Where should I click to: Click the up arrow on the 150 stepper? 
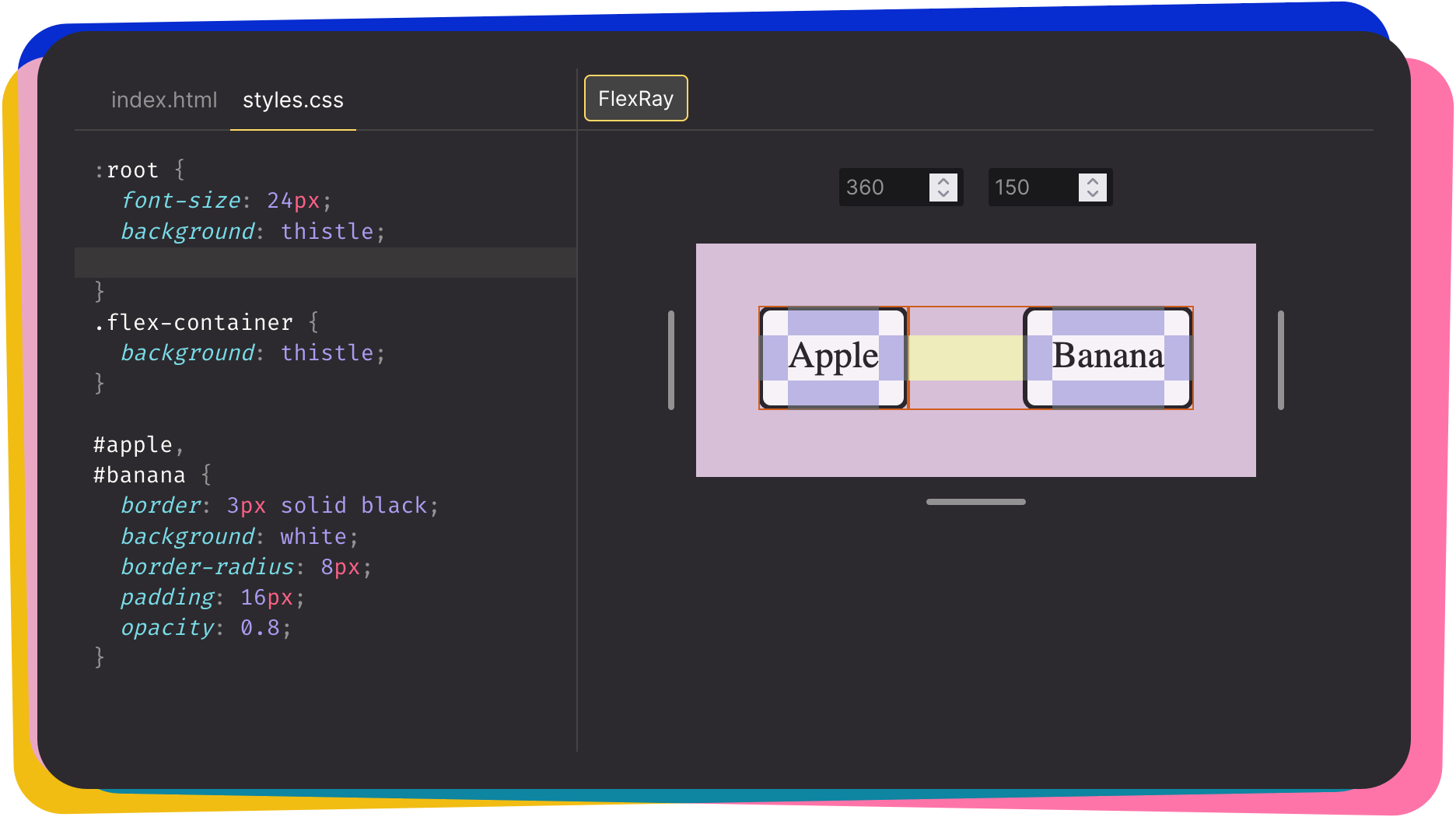tap(1091, 181)
